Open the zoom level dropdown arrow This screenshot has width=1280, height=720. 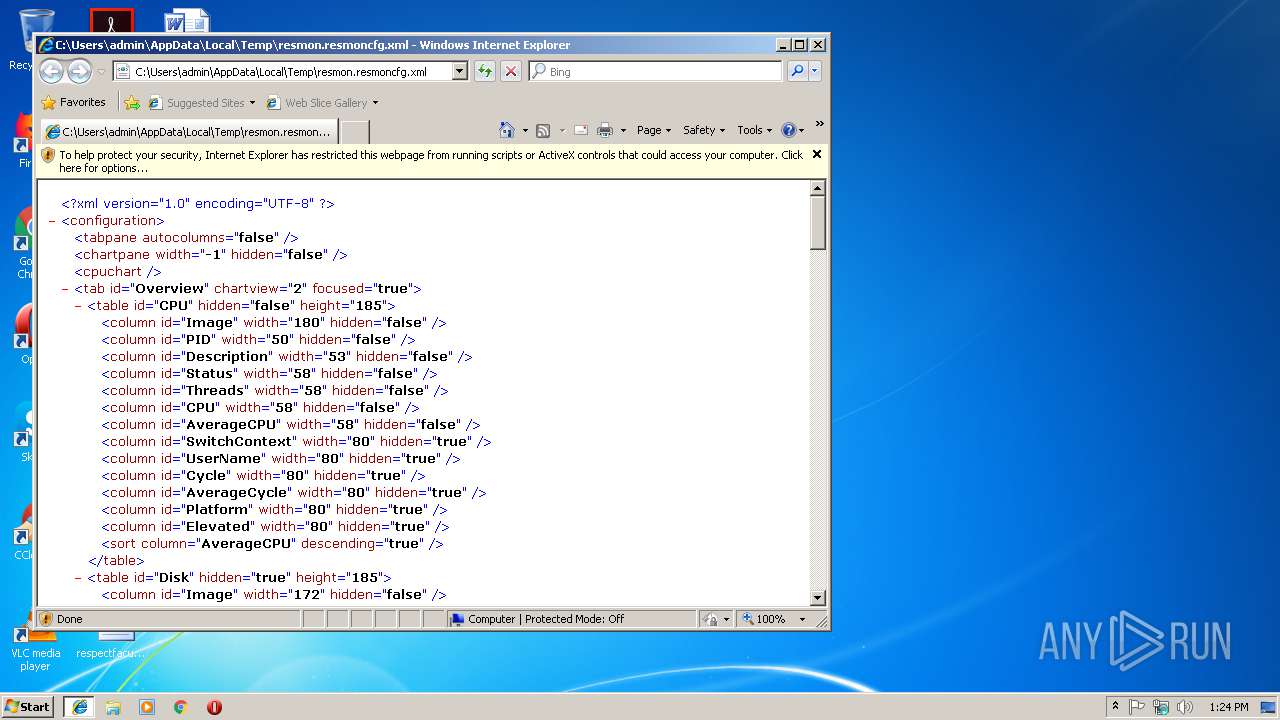[x=802, y=619]
